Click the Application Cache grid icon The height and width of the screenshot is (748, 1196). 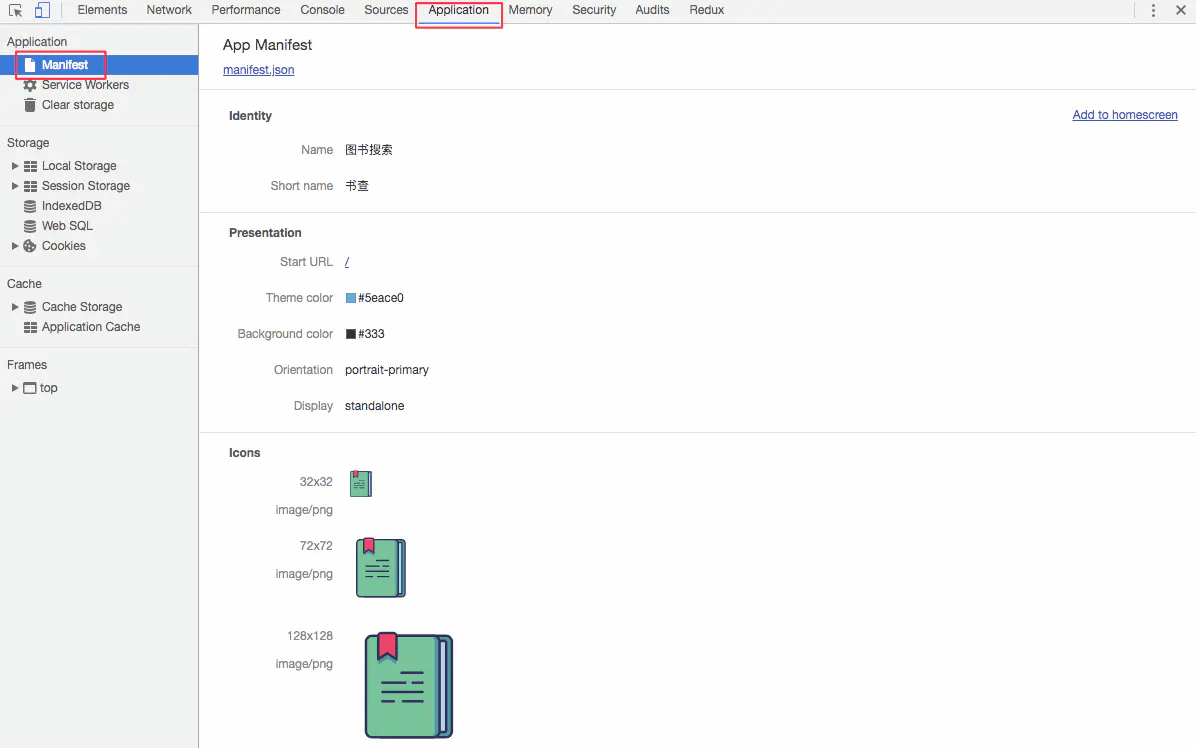click(30, 327)
